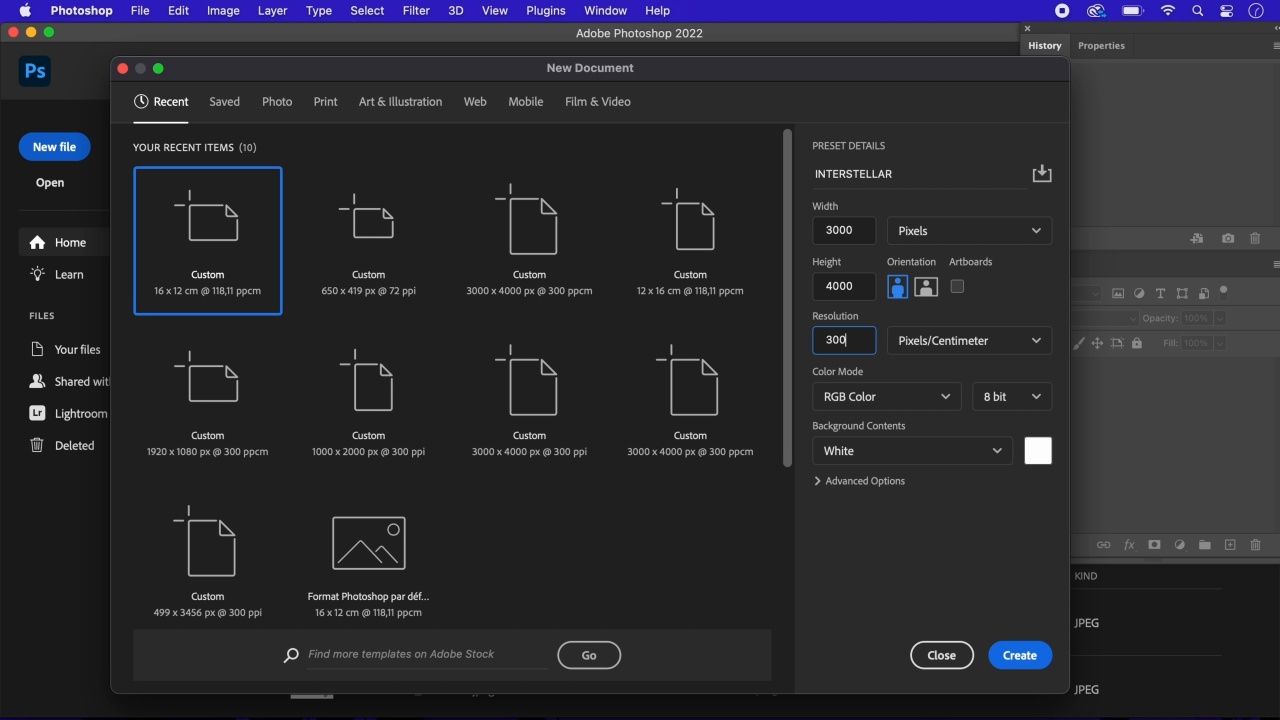
Task: Select portrait orientation icon
Action: pyautogui.click(x=898, y=287)
